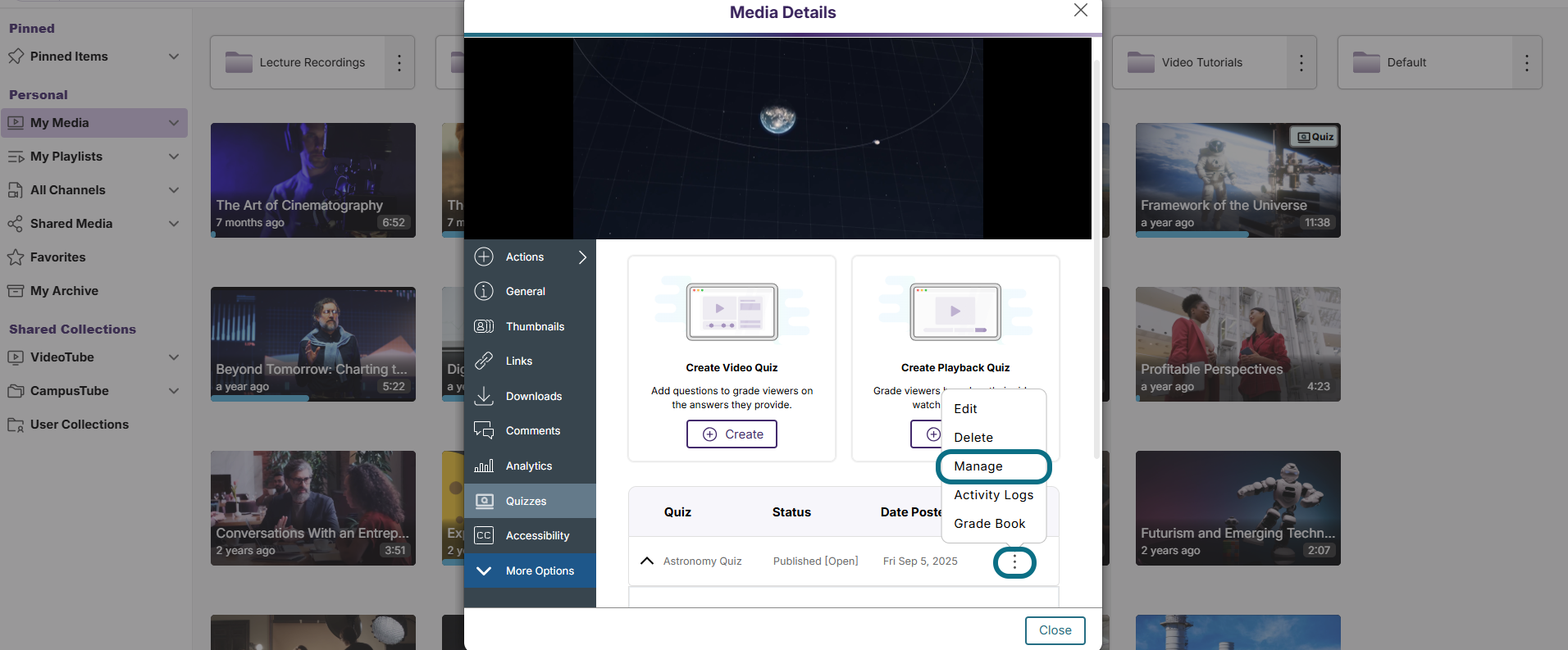The height and width of the screenshot is (650, 1568).
Task: Open The Art of Cinematography video
Action: (313, 180)
